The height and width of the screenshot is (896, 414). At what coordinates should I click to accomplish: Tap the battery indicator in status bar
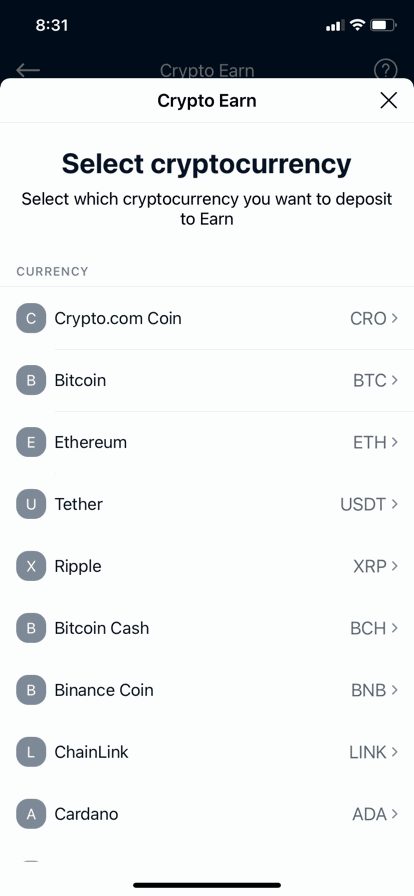383,25
